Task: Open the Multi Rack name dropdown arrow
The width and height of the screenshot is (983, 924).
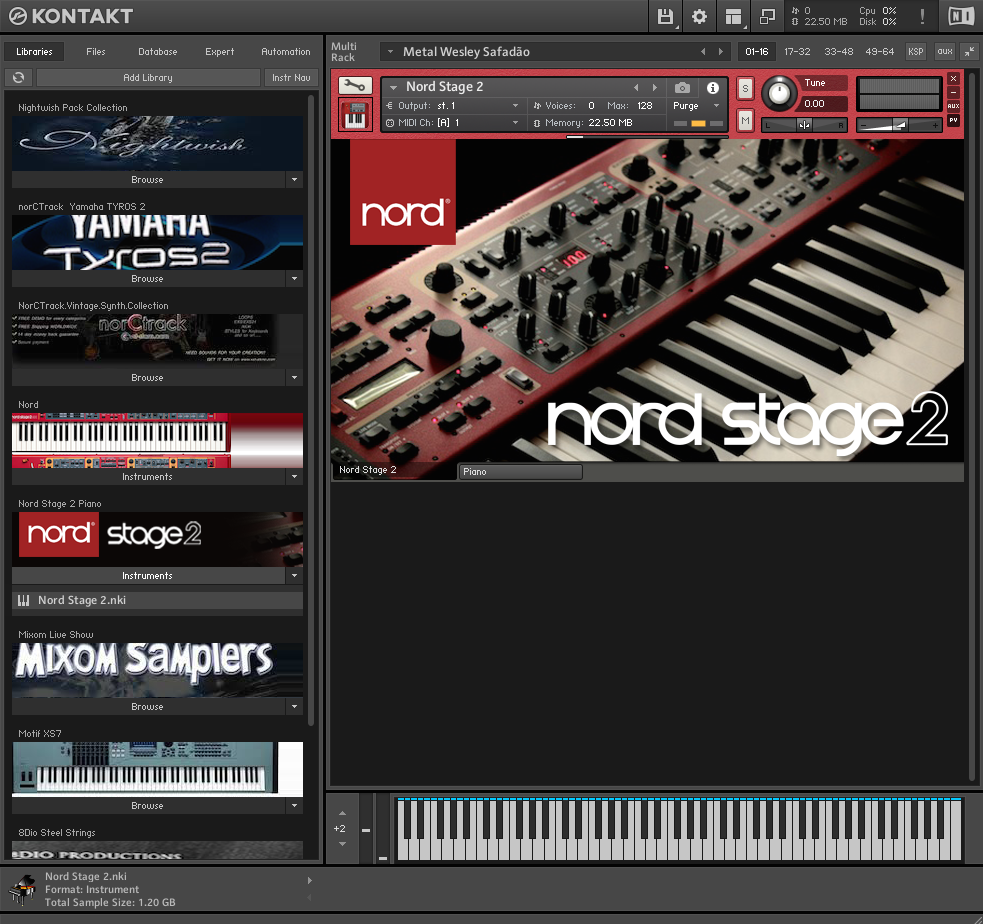Action: pyautogui.click(x=390, y=51)
